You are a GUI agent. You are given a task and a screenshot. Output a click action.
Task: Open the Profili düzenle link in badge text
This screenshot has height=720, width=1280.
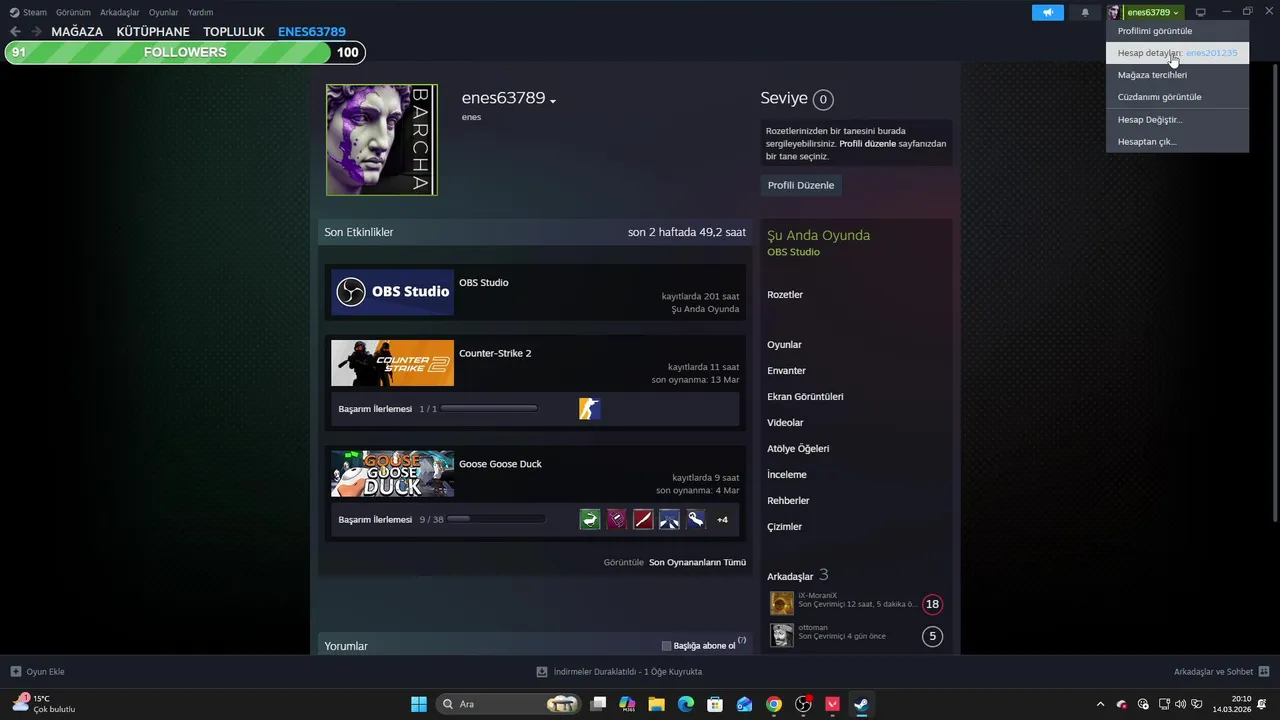point(867,144)
